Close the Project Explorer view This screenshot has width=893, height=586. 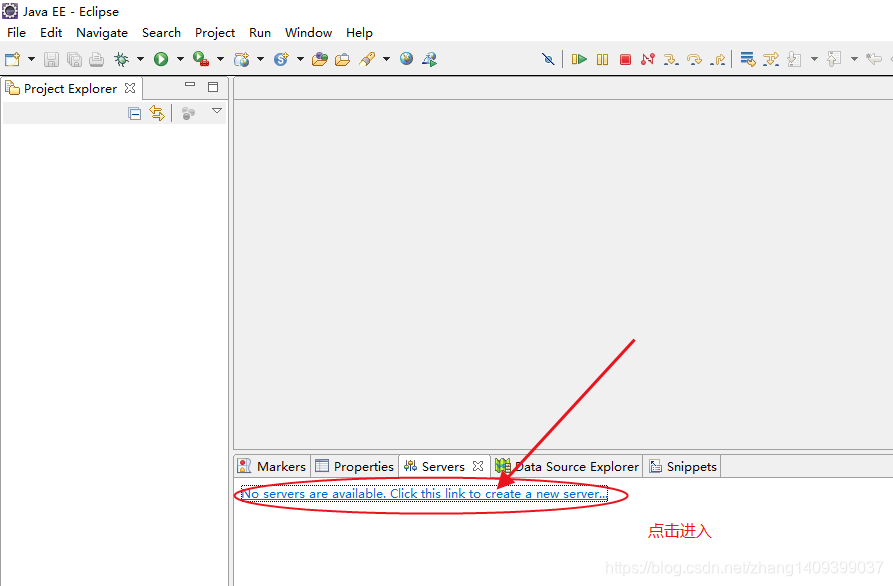tap(130, 88)
